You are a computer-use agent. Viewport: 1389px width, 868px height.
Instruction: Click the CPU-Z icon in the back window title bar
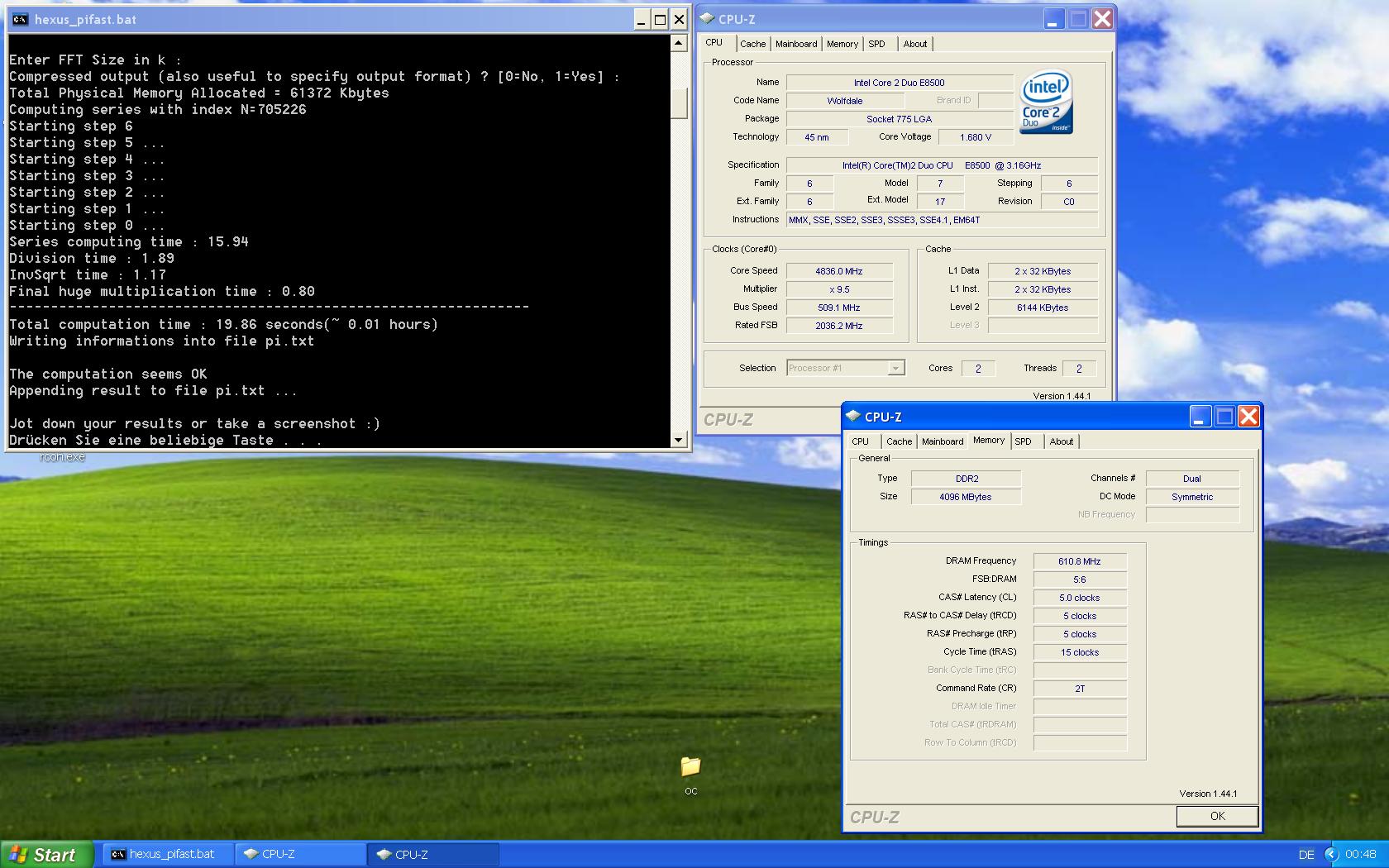pos(707,19)
